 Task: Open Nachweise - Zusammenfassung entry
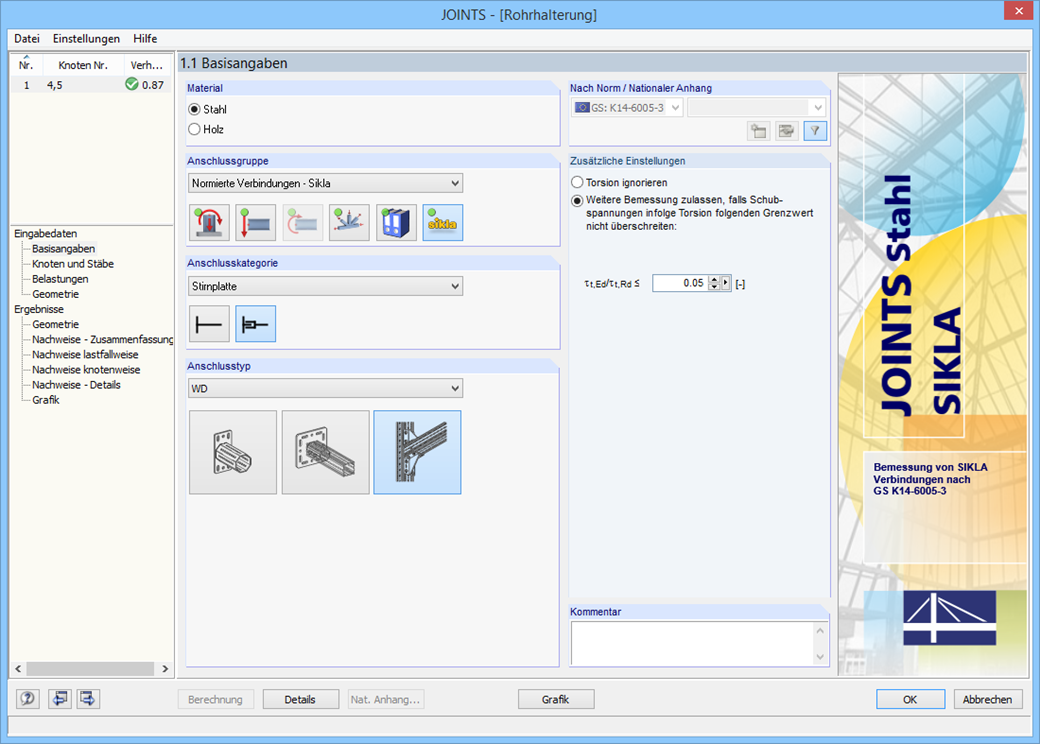coord(102,340)
